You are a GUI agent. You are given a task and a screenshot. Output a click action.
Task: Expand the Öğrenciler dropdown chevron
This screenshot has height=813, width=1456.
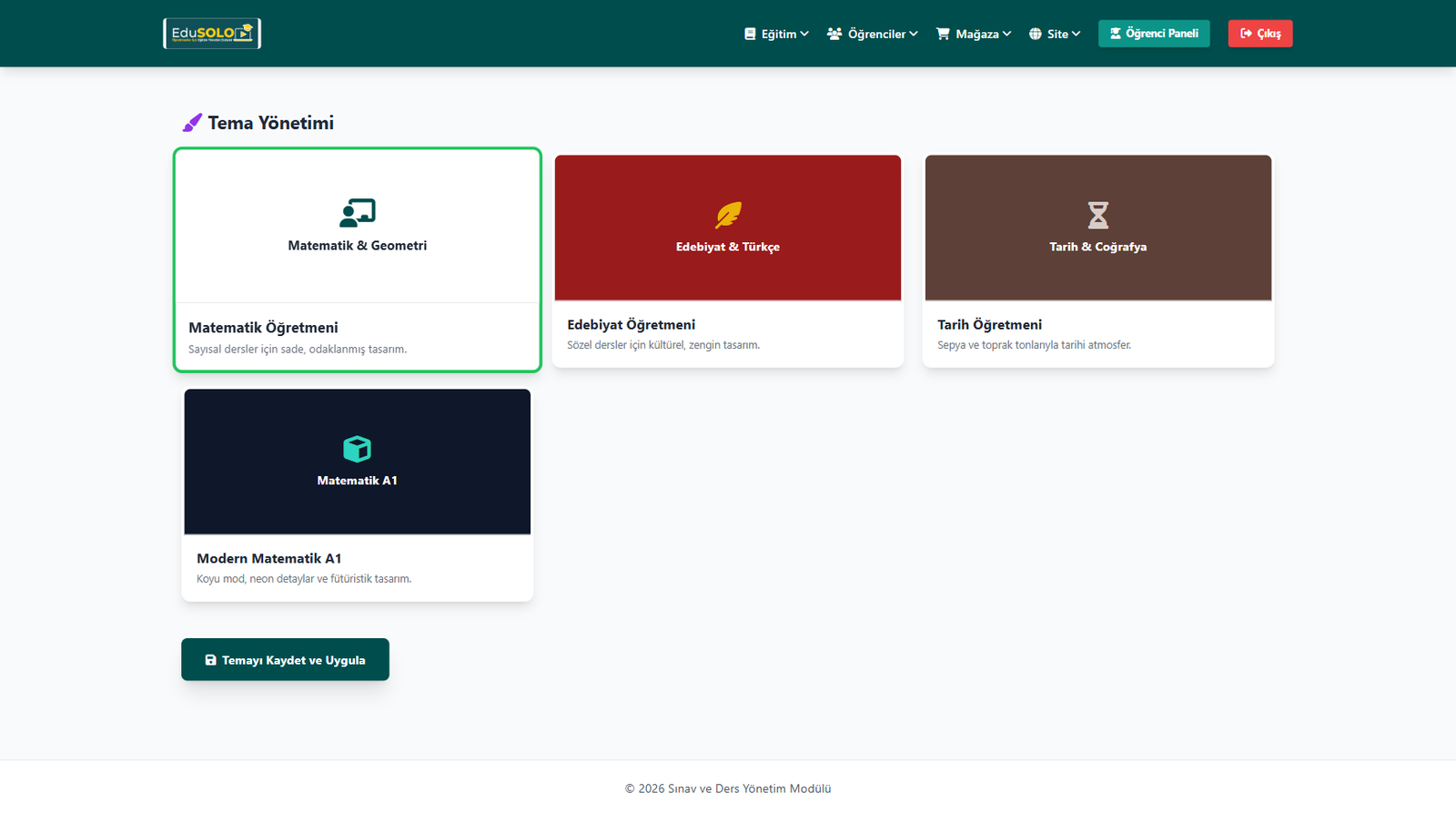click(914, 34)
